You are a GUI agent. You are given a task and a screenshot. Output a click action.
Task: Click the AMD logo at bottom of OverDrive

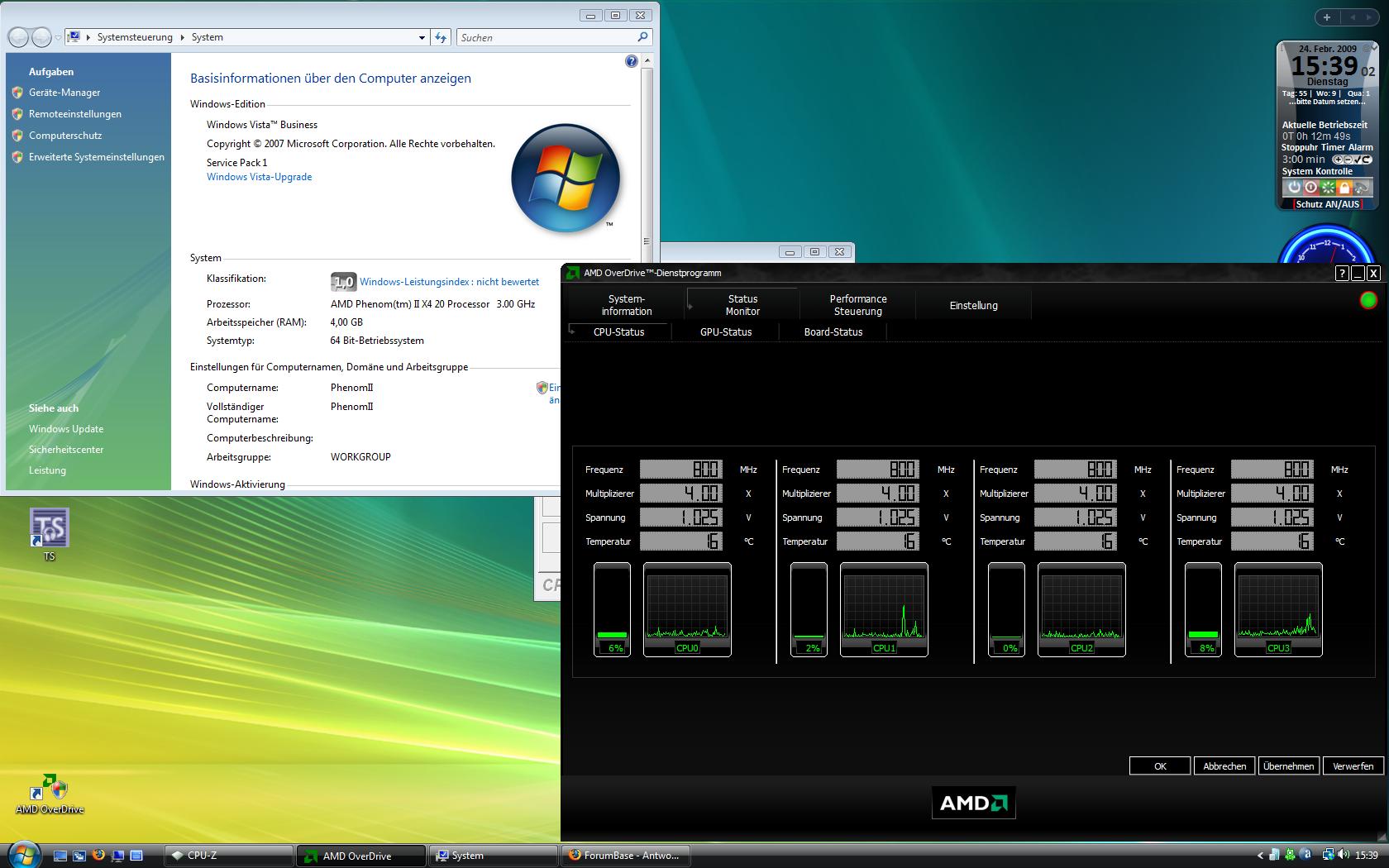[974, 803]
